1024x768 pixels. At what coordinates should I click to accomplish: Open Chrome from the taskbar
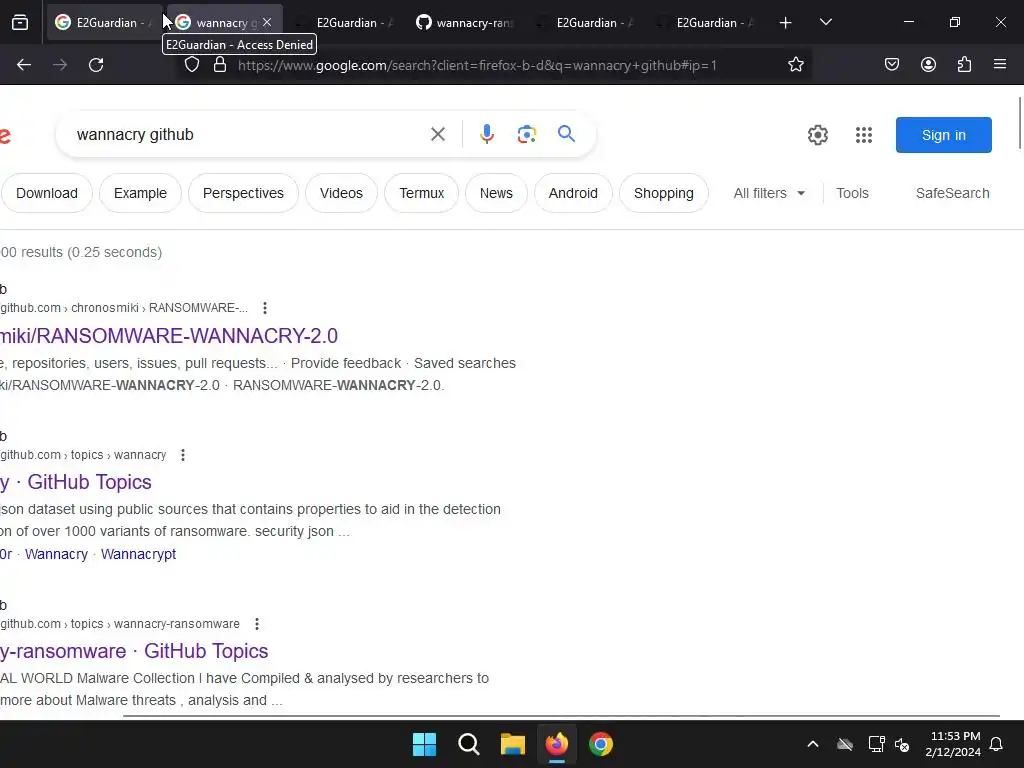coord(601,744)
